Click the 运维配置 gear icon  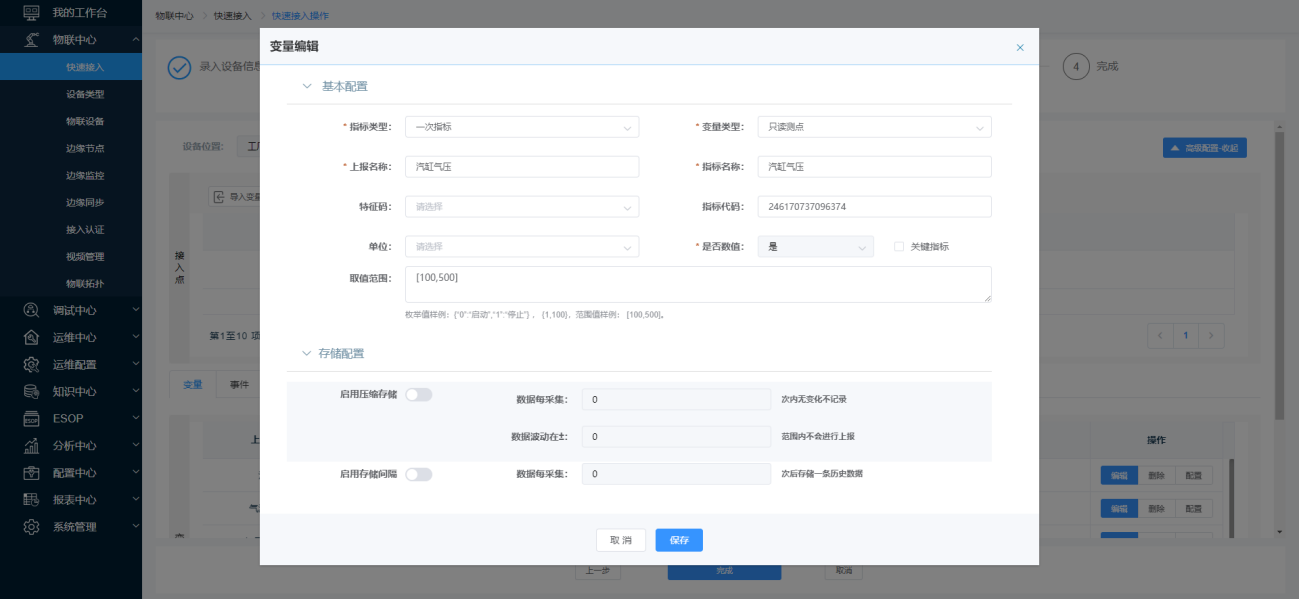[31, 364]
